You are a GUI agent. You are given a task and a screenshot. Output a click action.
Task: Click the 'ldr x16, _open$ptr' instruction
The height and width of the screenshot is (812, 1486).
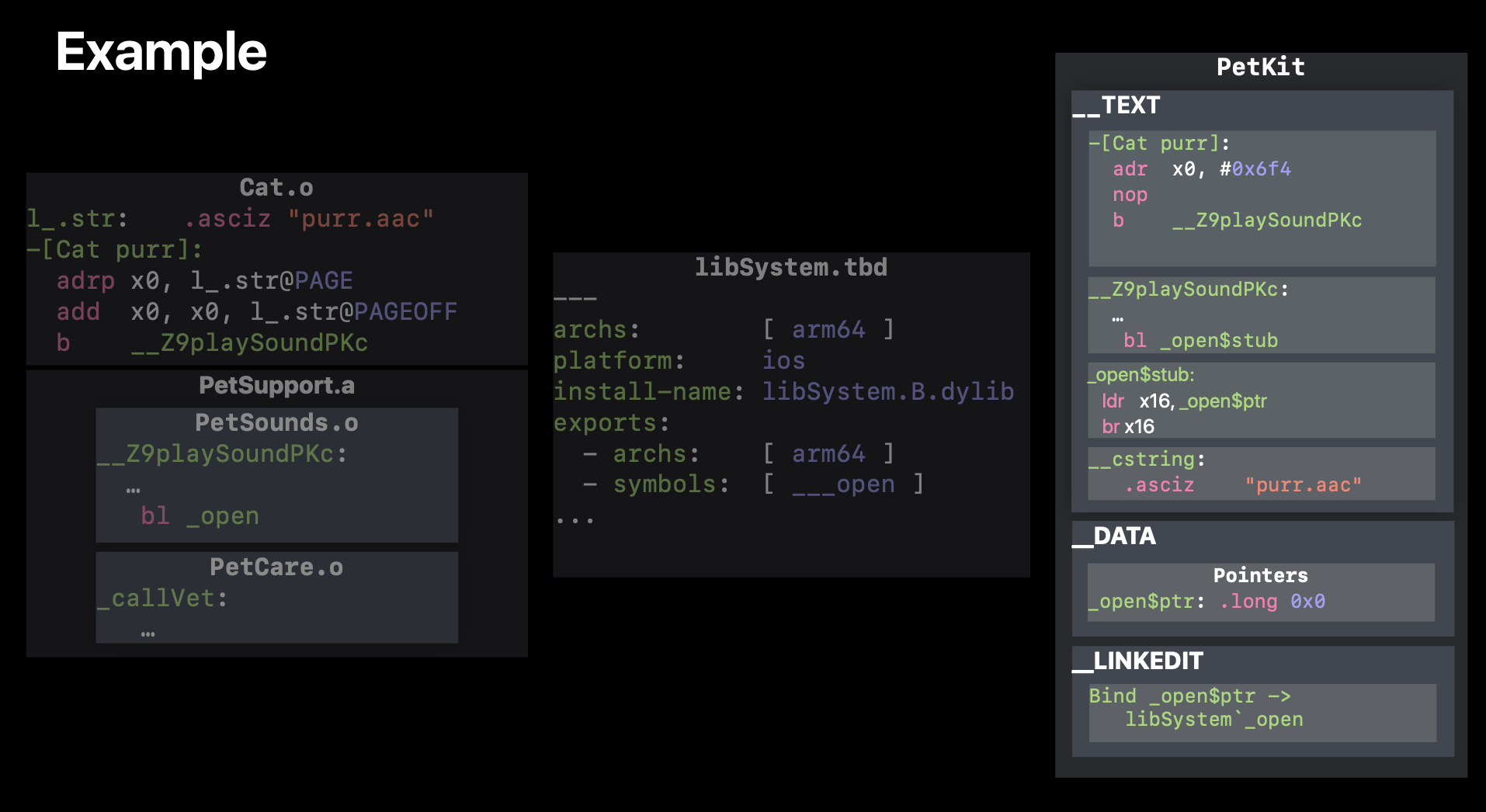pos(1184,401)
